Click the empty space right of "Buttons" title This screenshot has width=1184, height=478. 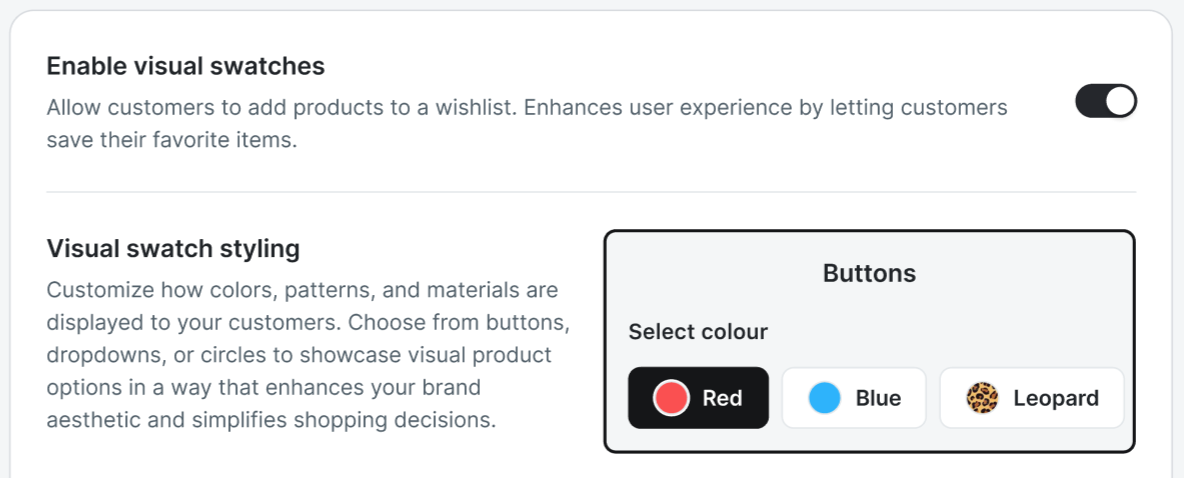[1030, 273]
